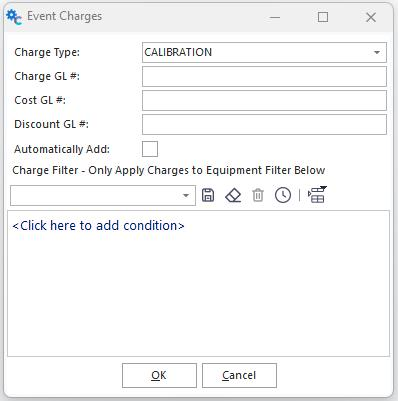Viewport: 398px width, 401px height.
Task: Click the Charge GL # input field
Action: (x=264, y=76)
